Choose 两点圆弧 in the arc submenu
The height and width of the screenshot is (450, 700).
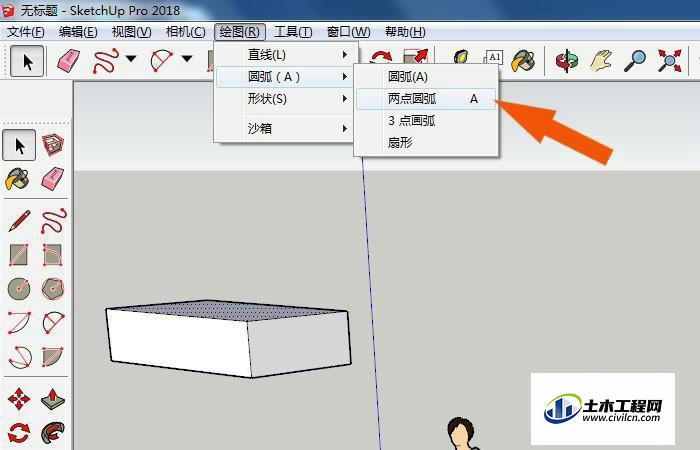click(x=426, y=99)
